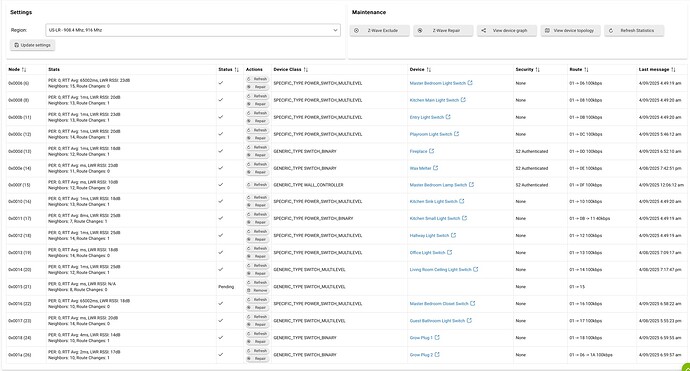Screen dimensions: 690x371
Task: Open external link icon for Kitchen Sink Light Switch
Action: pos(462,201)
